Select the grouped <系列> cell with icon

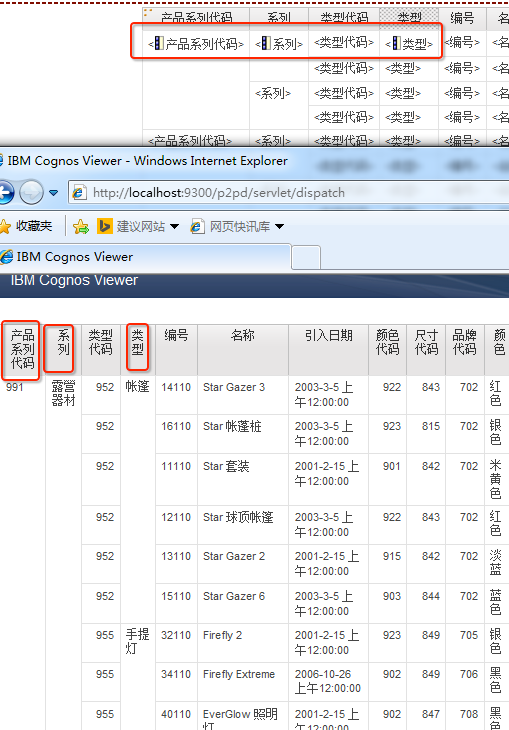(279, 44)
